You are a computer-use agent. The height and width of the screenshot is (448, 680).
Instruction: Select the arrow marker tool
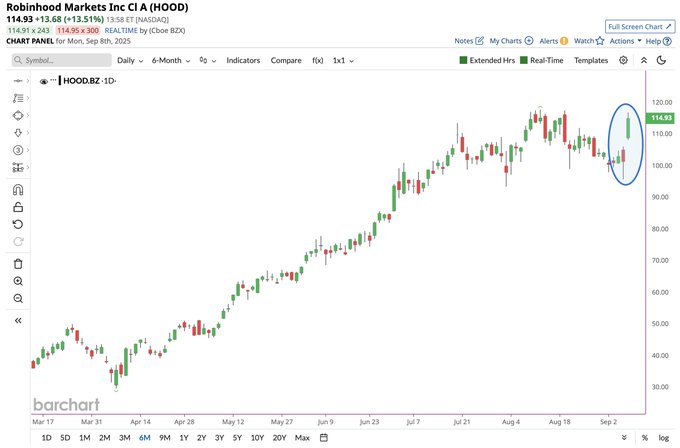point(18,133)
